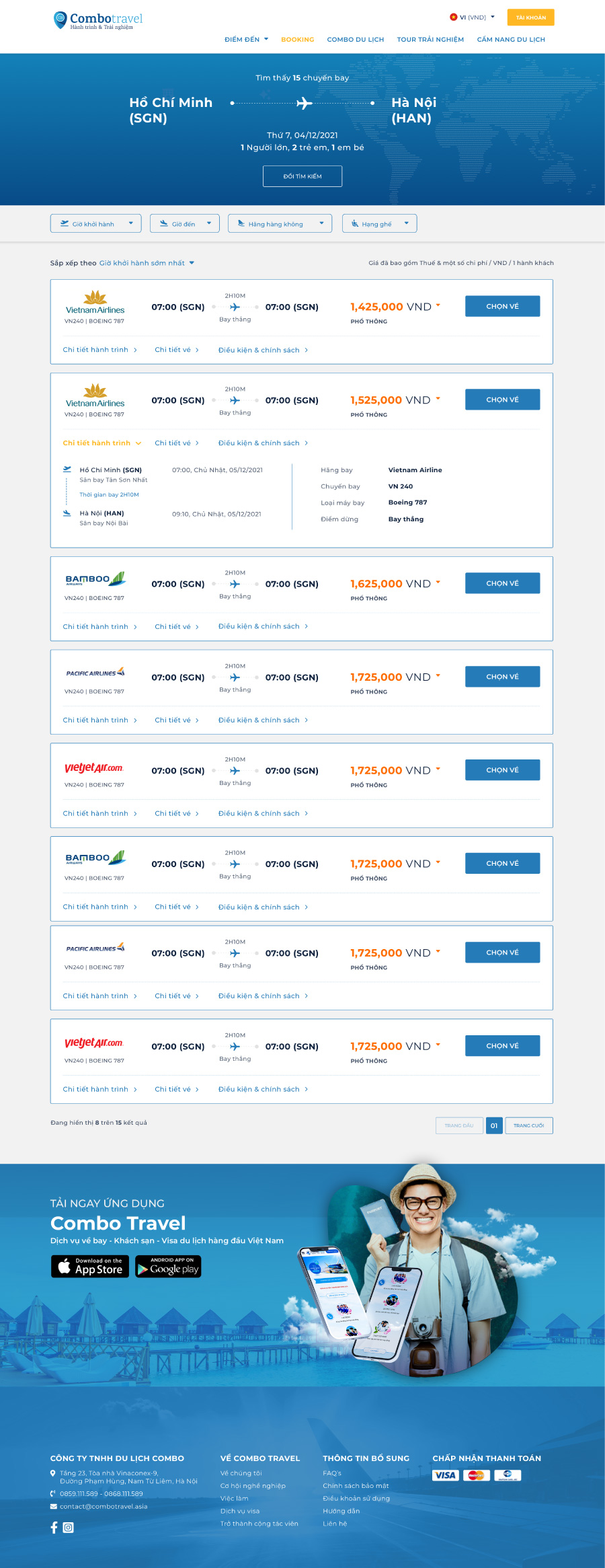Click the Instagram icon in footer
Image resolution: width=605 pixels, height=1568 pixels.
pyautogui.click(x=69, y=1528)
